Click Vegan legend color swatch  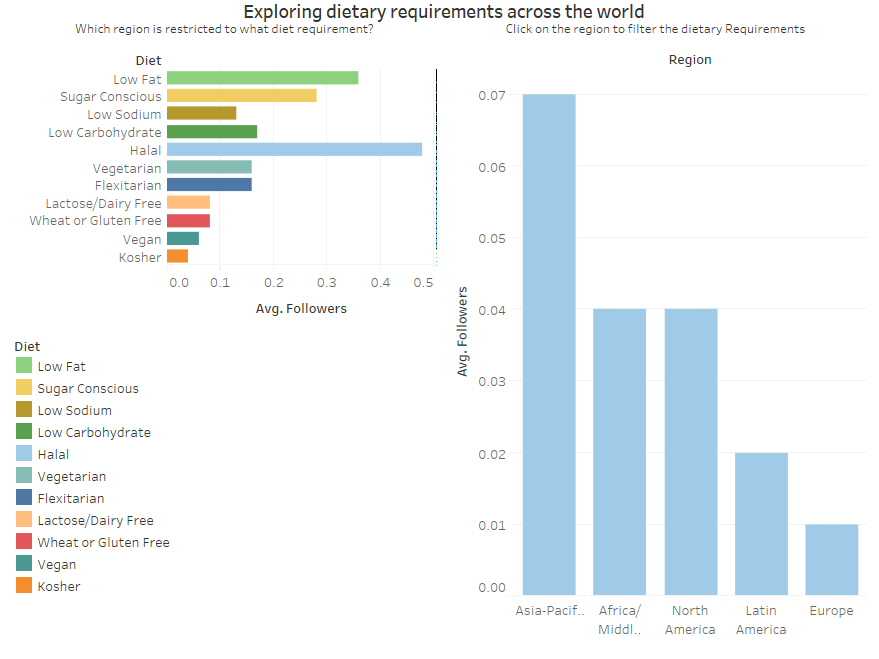pyautogui.click(x=24, y=563)
